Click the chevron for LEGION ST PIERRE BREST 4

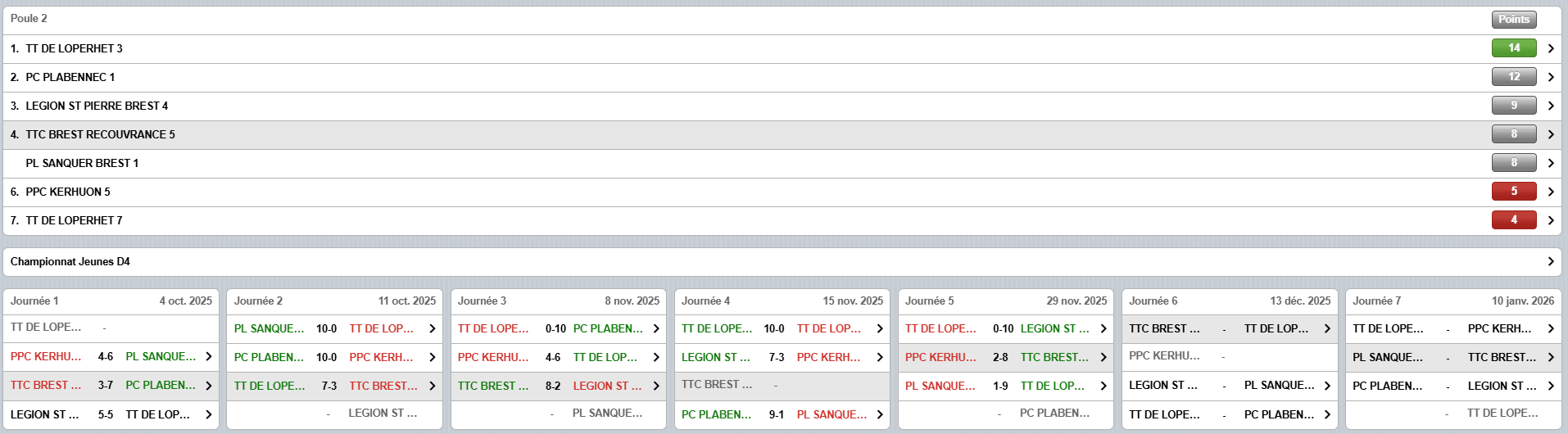tap(1550, 106)
